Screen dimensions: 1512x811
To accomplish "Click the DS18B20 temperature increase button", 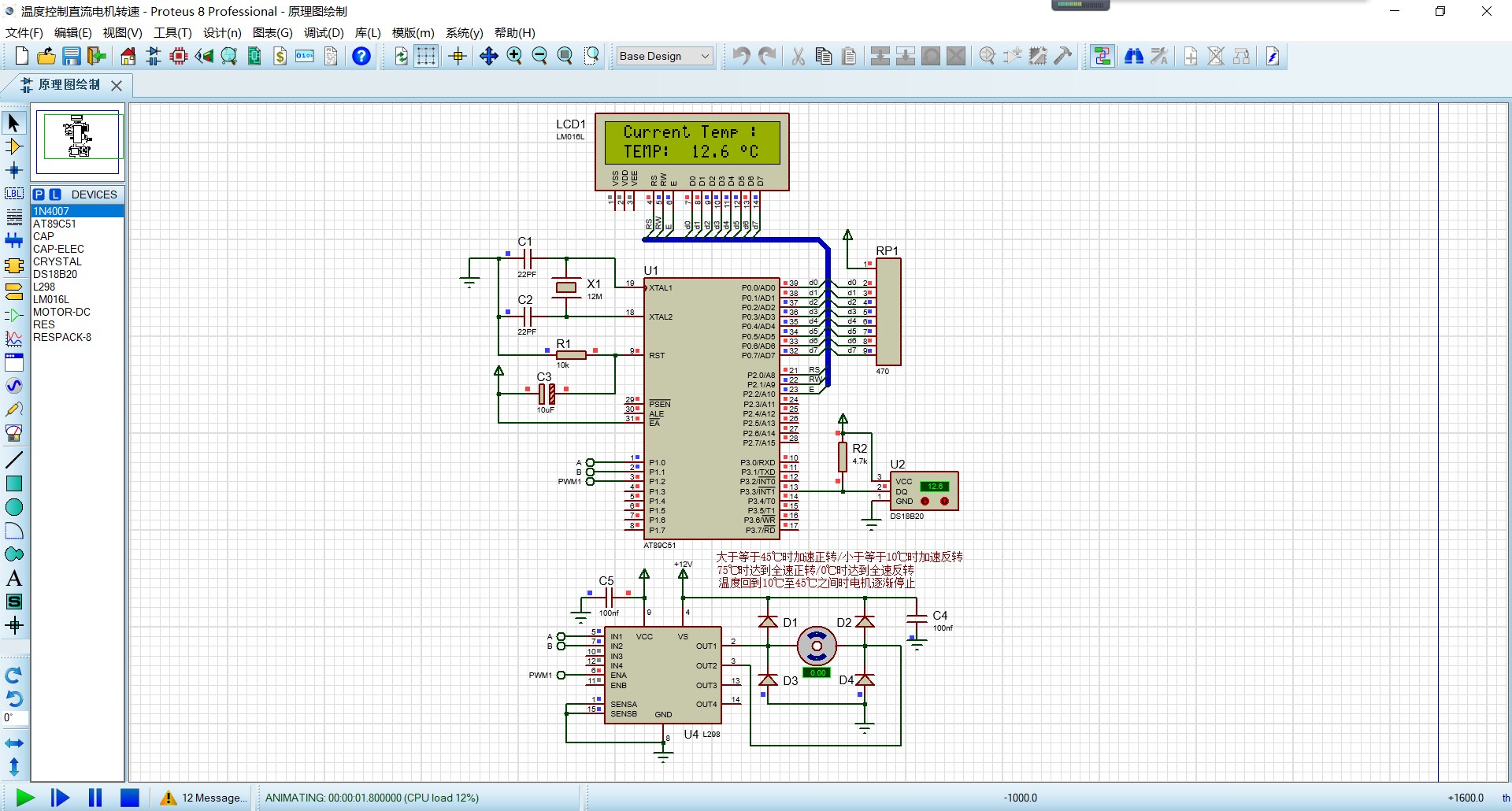I will pyautogui.click(x=944, y=501).
